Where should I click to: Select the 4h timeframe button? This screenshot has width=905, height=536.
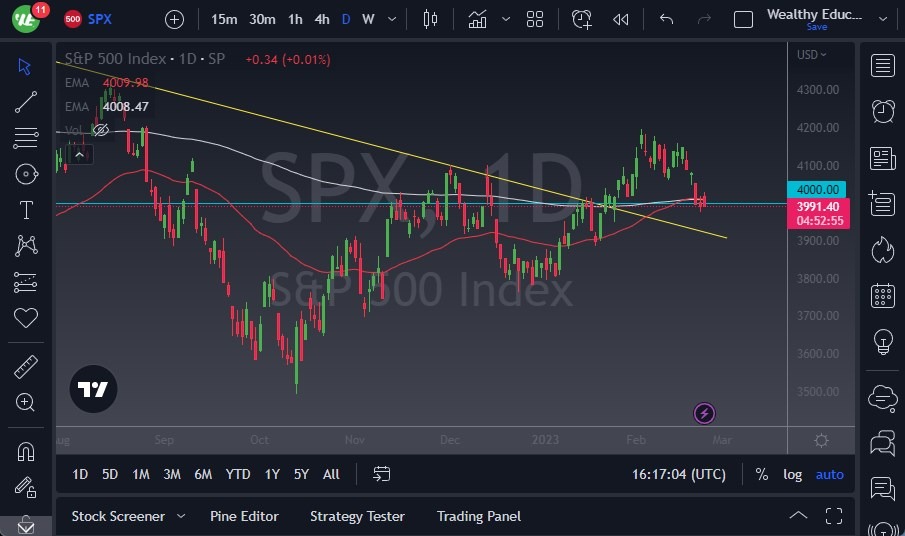click(322, 19)
